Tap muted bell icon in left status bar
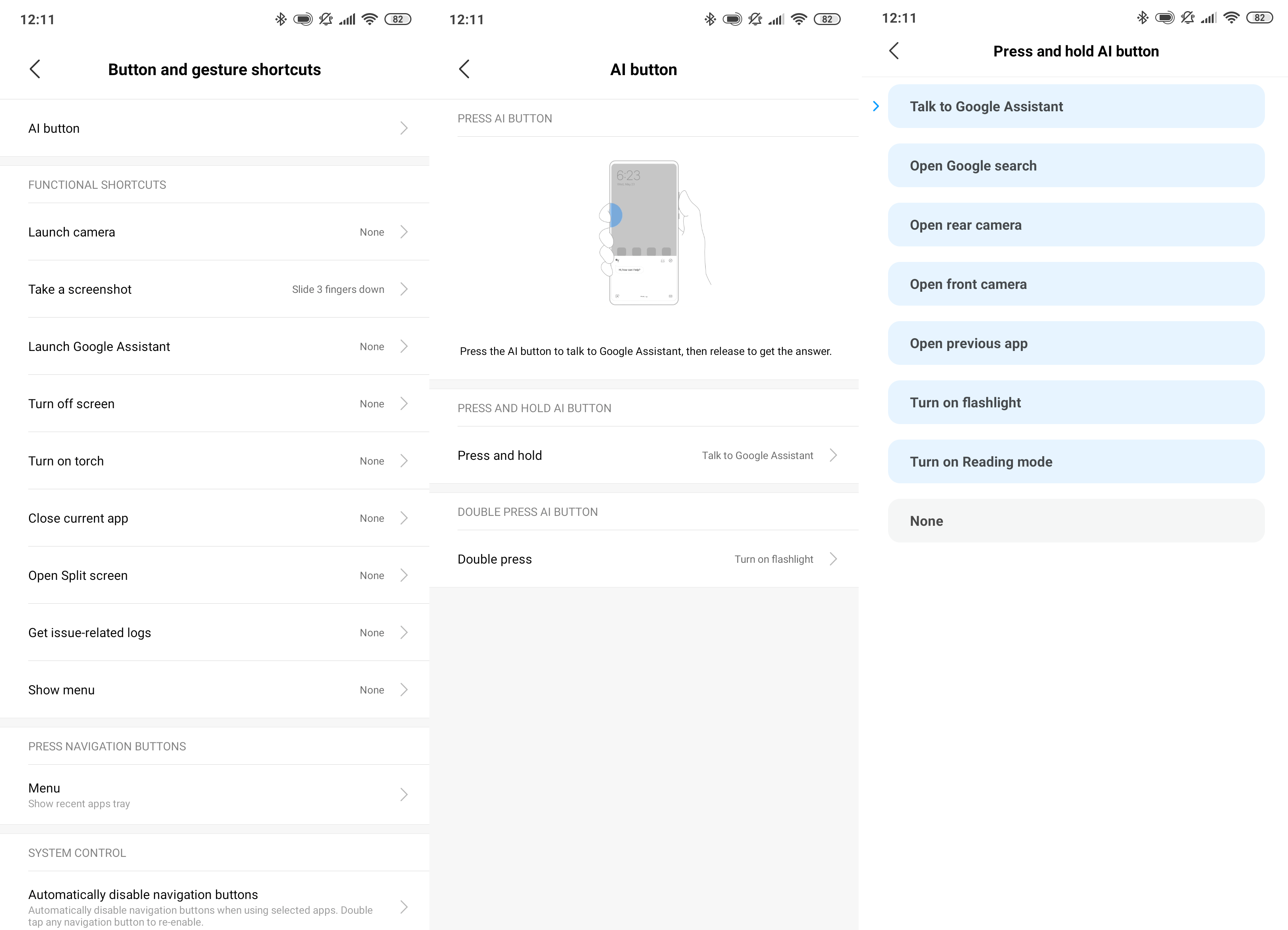The image size is (1288, 930). click(326, 19)
